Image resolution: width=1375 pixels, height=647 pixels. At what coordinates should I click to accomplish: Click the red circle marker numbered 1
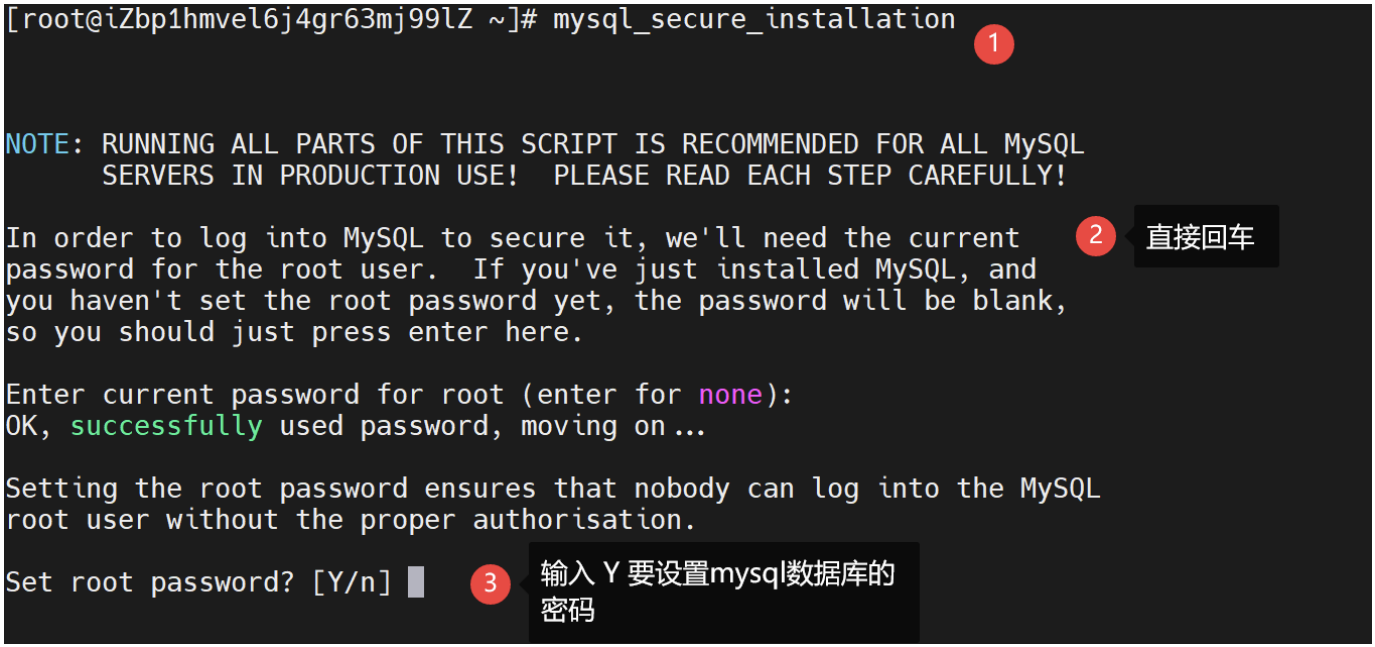click(x=994, y=45)
